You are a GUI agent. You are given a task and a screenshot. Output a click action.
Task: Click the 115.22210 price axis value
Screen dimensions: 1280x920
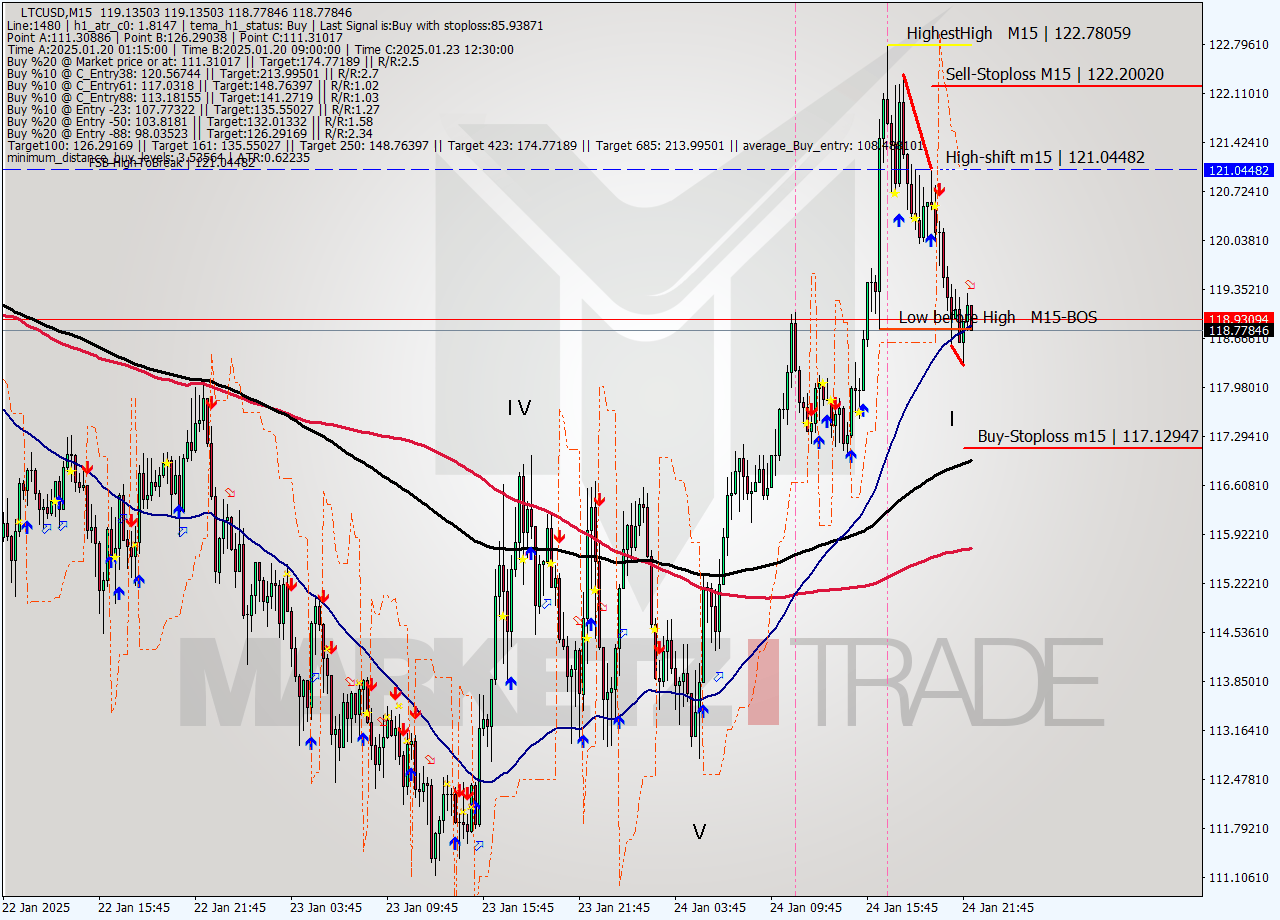pyautogui.click(x=1239, y=583)
